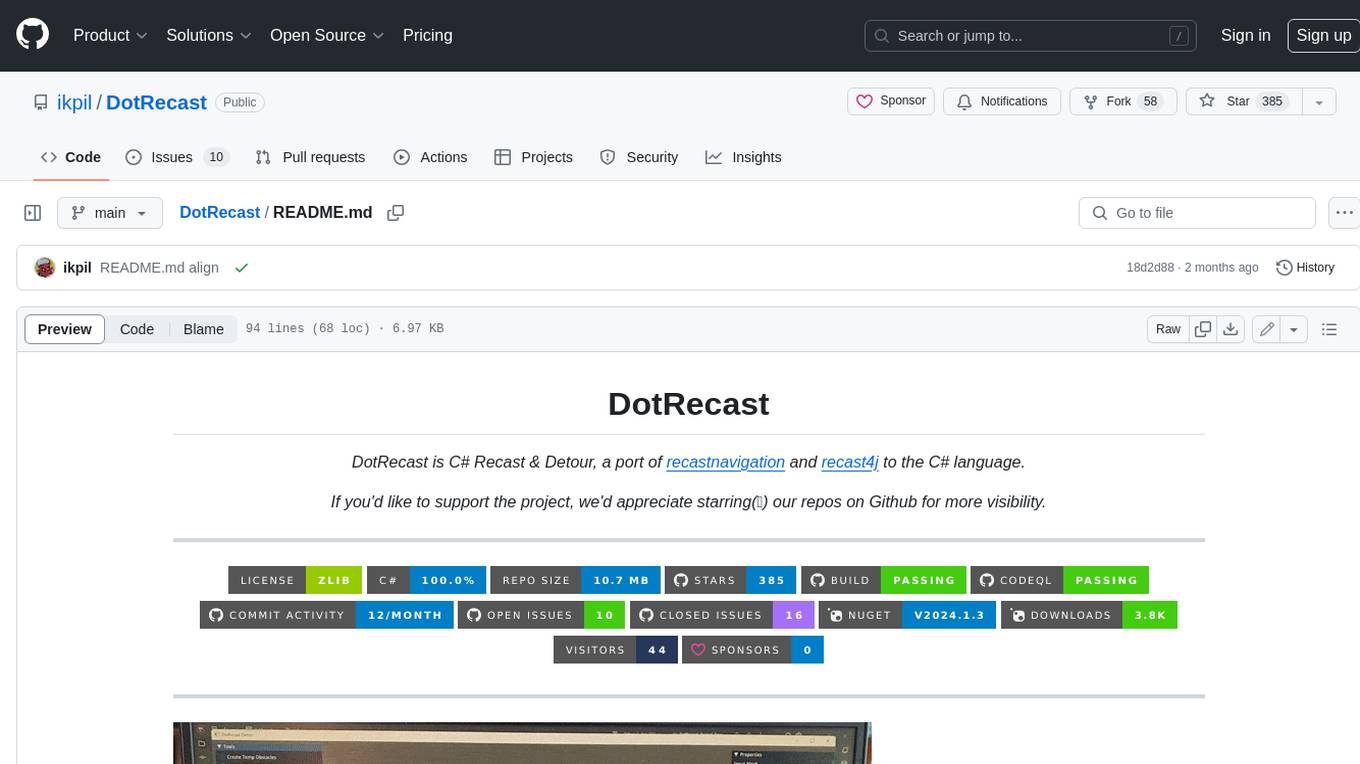Switch to the Projects tab
Screen dimensions: 1360x764
534,157
